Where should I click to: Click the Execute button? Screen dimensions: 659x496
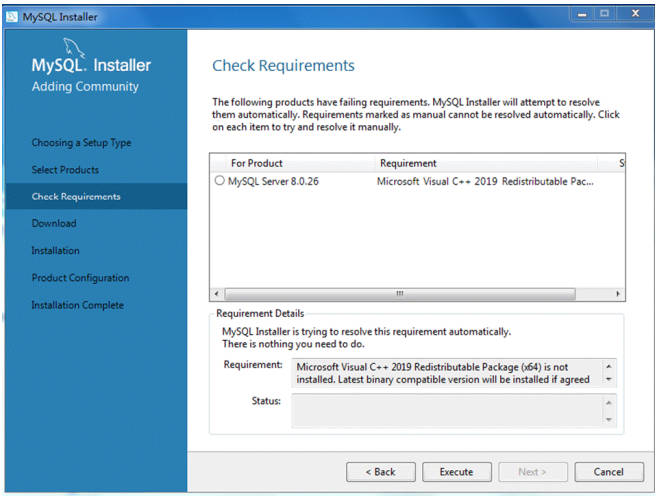(456, 472)
